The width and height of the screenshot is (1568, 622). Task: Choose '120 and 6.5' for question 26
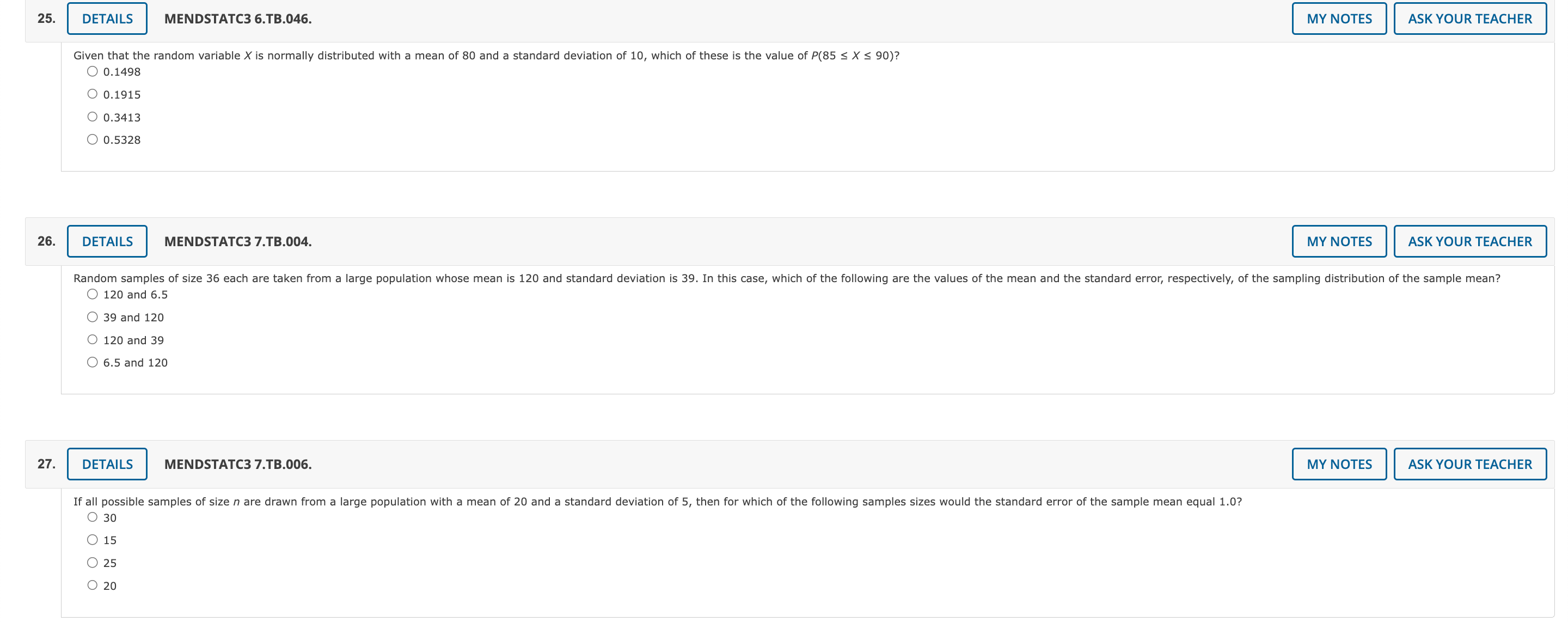point(92,294)
